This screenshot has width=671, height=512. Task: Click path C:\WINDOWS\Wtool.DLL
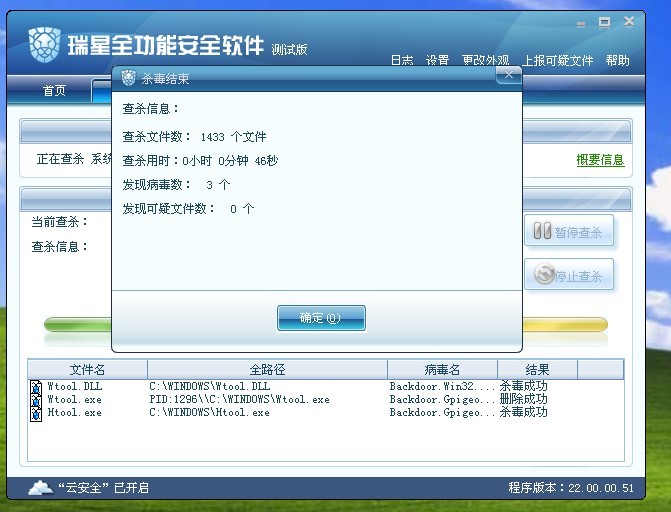click(x=210, y=386)
